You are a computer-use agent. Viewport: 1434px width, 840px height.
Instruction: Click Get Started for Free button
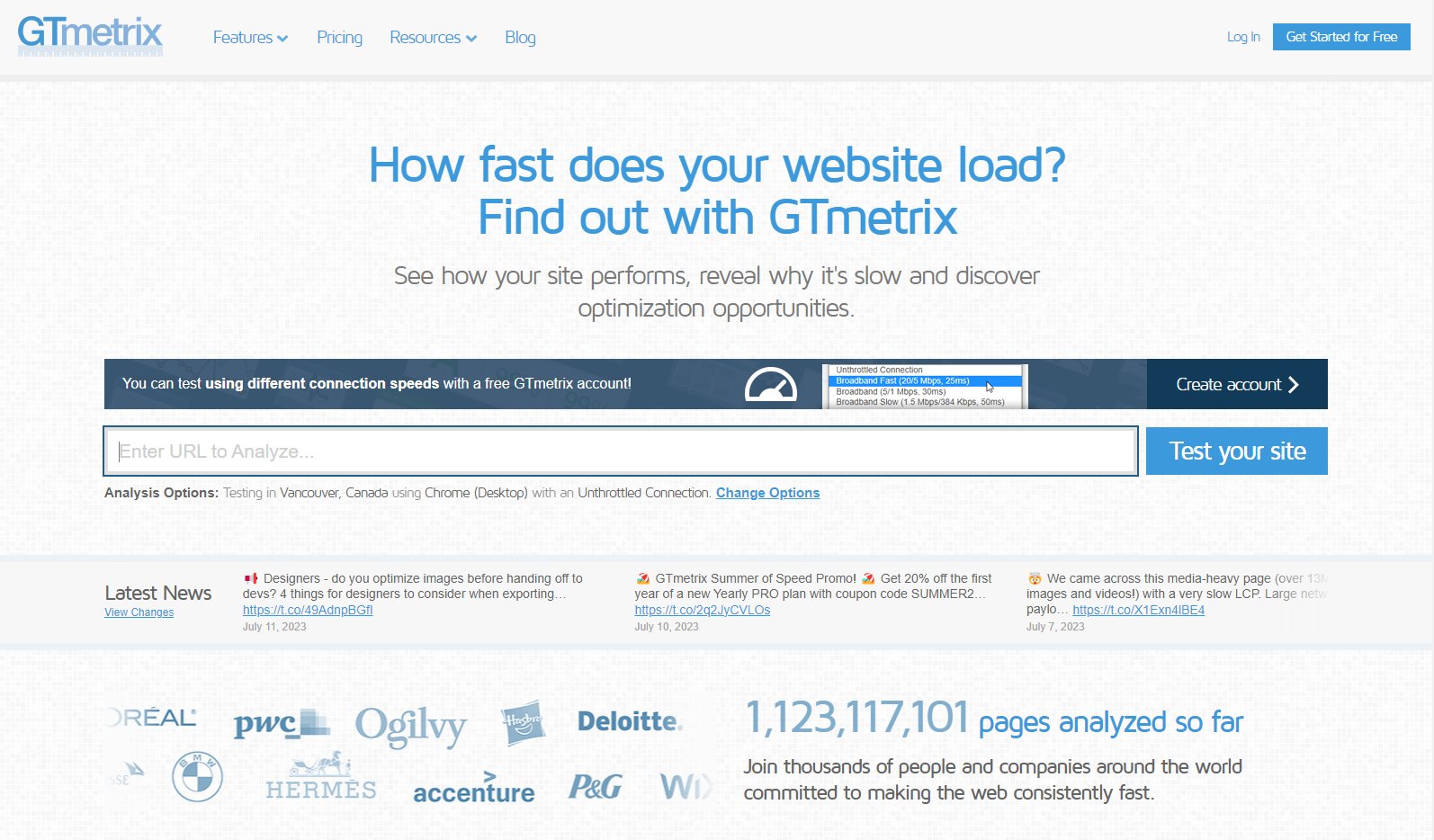tap(1341, 37)
